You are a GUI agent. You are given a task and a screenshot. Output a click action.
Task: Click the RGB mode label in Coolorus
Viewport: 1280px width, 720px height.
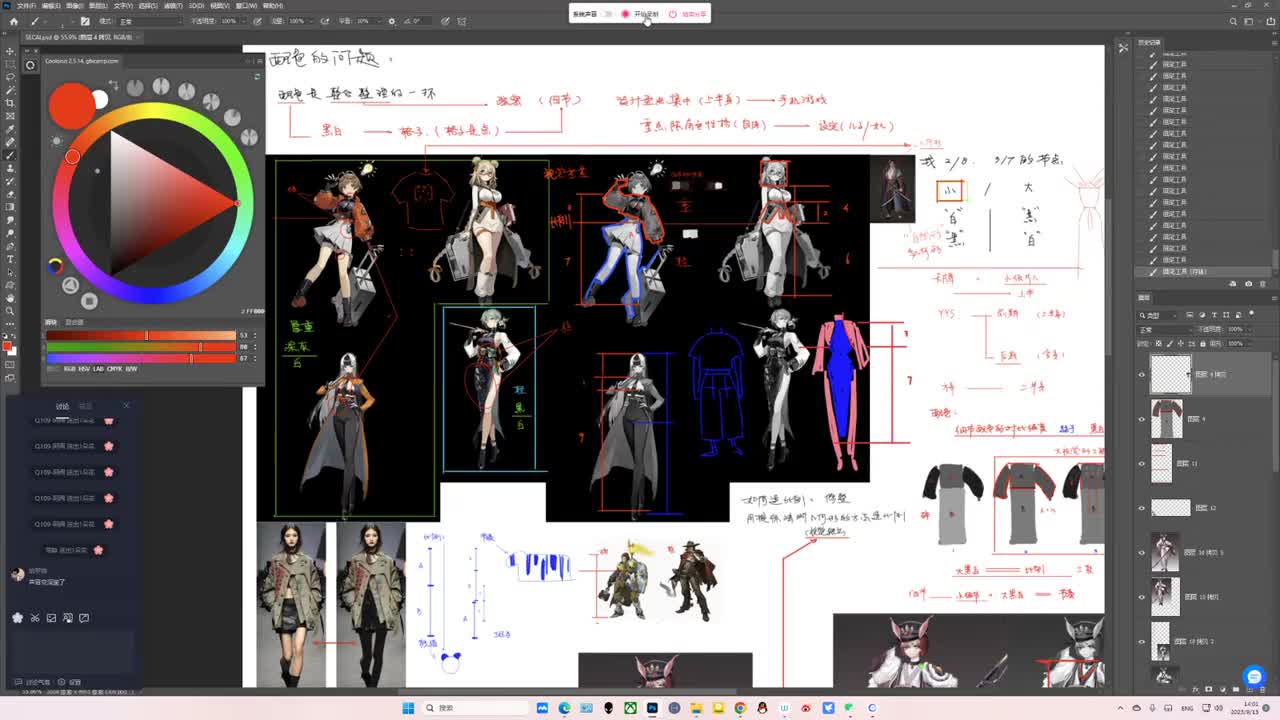pos(70,369)
